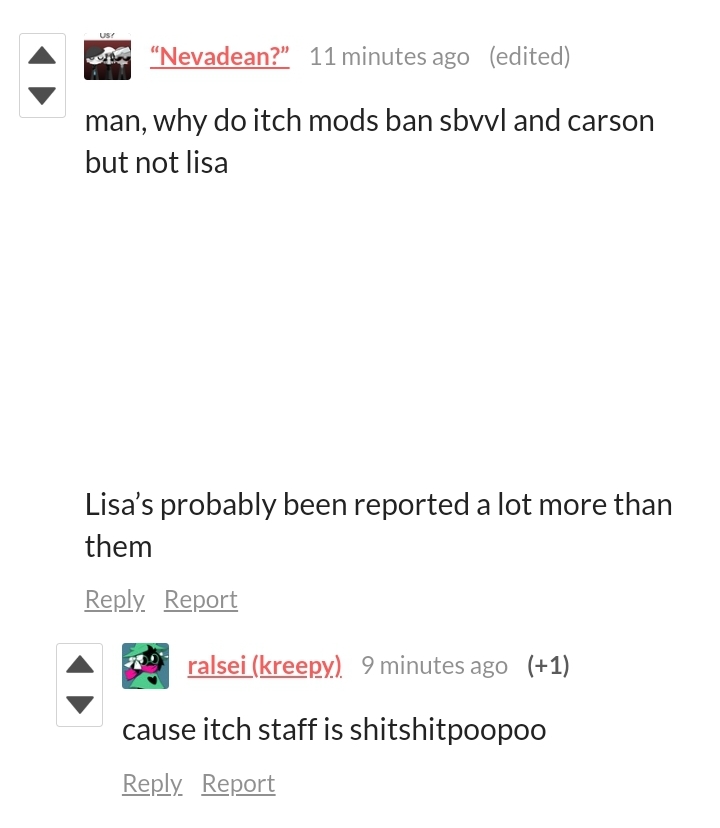Click the "9 minutes ago" timestamp
This screenshot has width=720, height=828.
point(434,665)
